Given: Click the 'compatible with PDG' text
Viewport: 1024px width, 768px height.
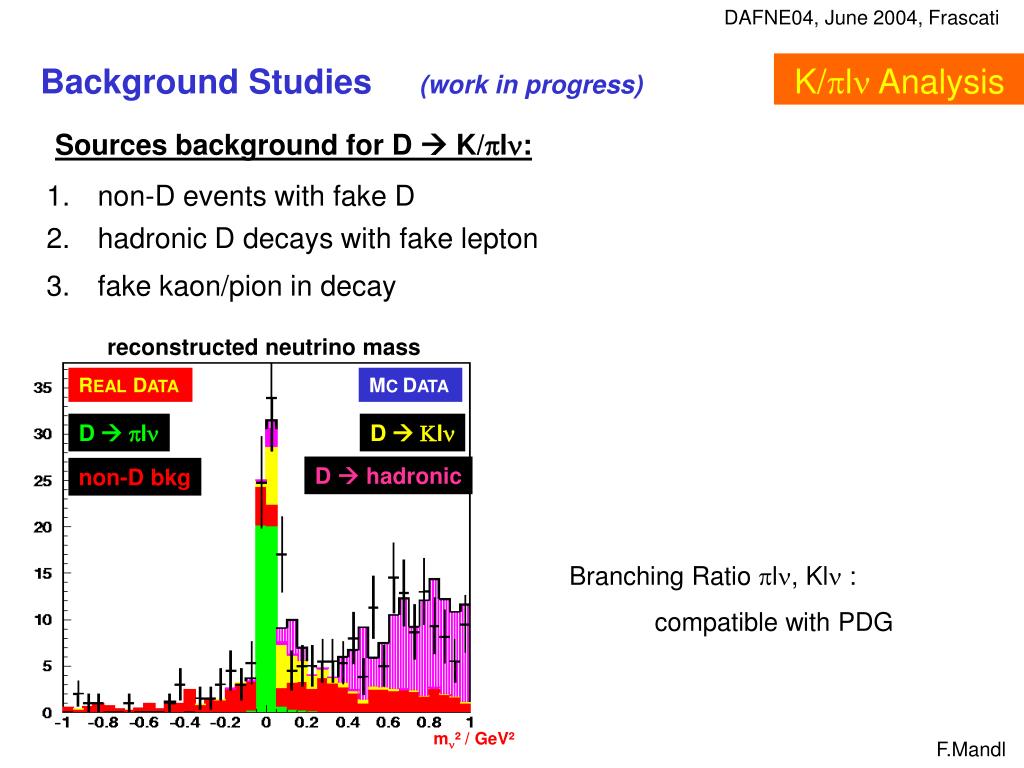Looking at the screenshot, I should [x=773, y=622].
